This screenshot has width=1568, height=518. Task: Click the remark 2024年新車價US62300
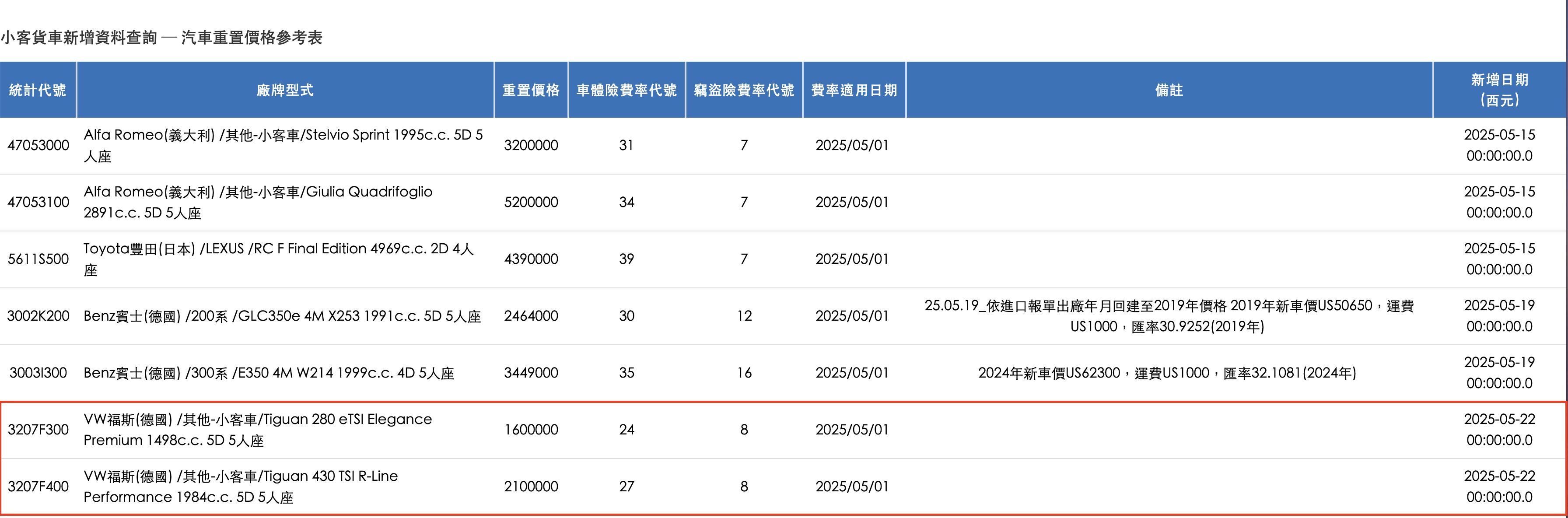tap(1167, 373)
